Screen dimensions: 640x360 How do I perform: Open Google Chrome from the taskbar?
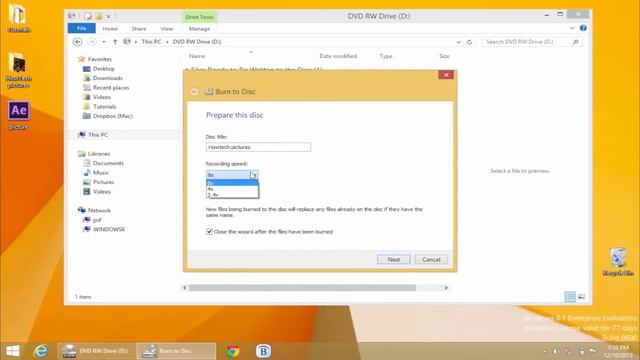pos(233,351)
